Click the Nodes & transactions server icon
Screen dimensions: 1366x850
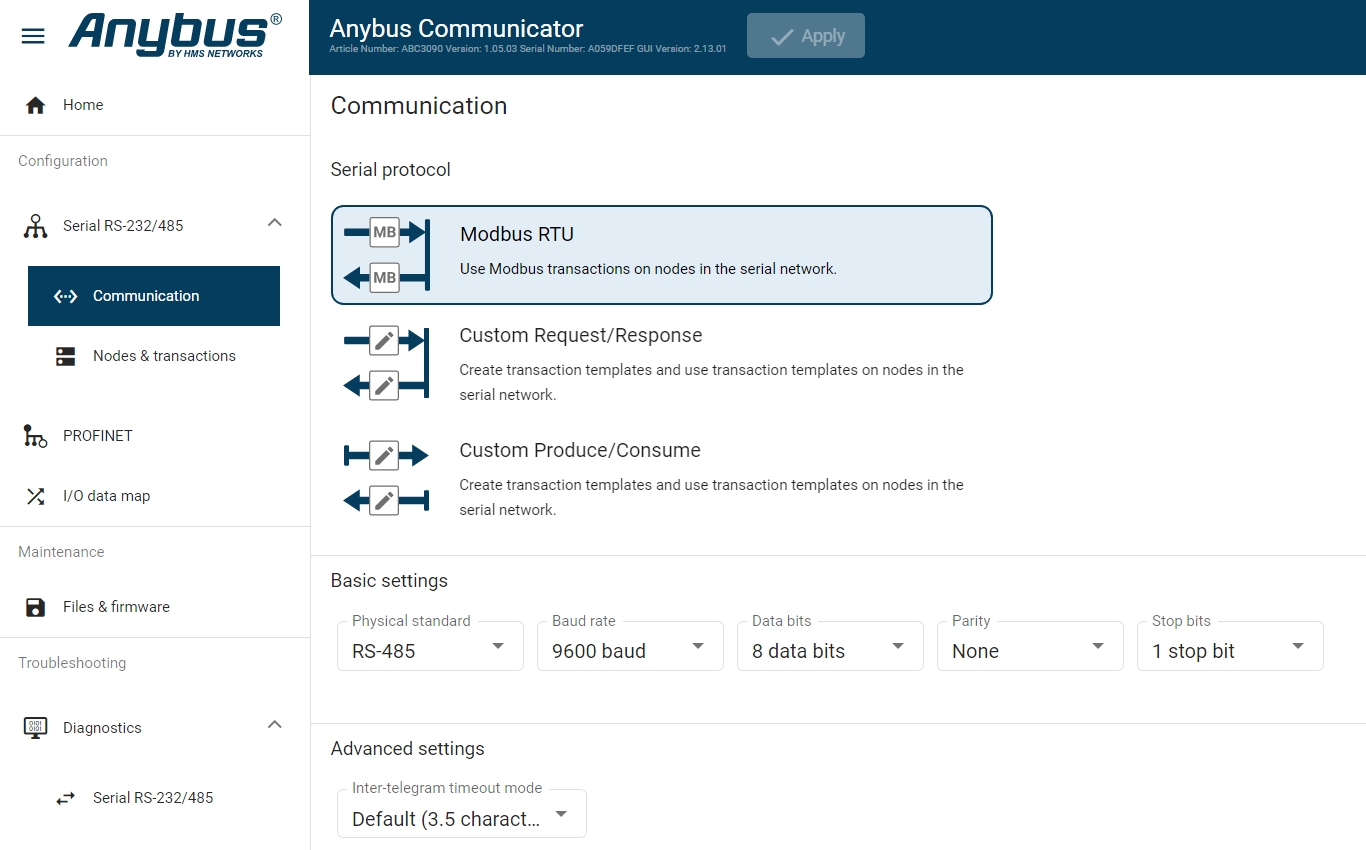tap(66, 356)
